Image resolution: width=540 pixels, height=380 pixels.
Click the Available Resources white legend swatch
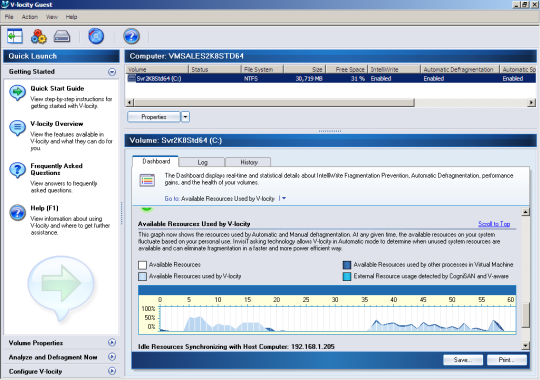(142, 265)
